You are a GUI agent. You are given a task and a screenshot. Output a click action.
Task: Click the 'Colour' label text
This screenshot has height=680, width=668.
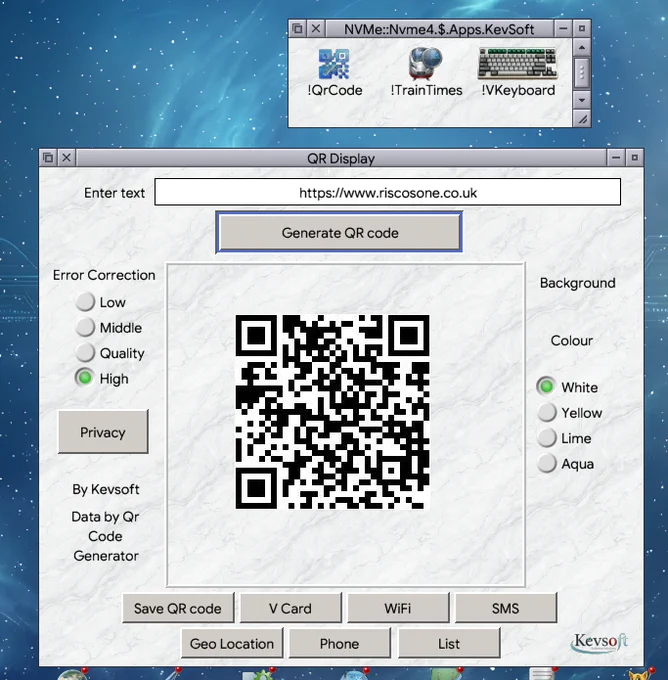[x=572, y=340]
